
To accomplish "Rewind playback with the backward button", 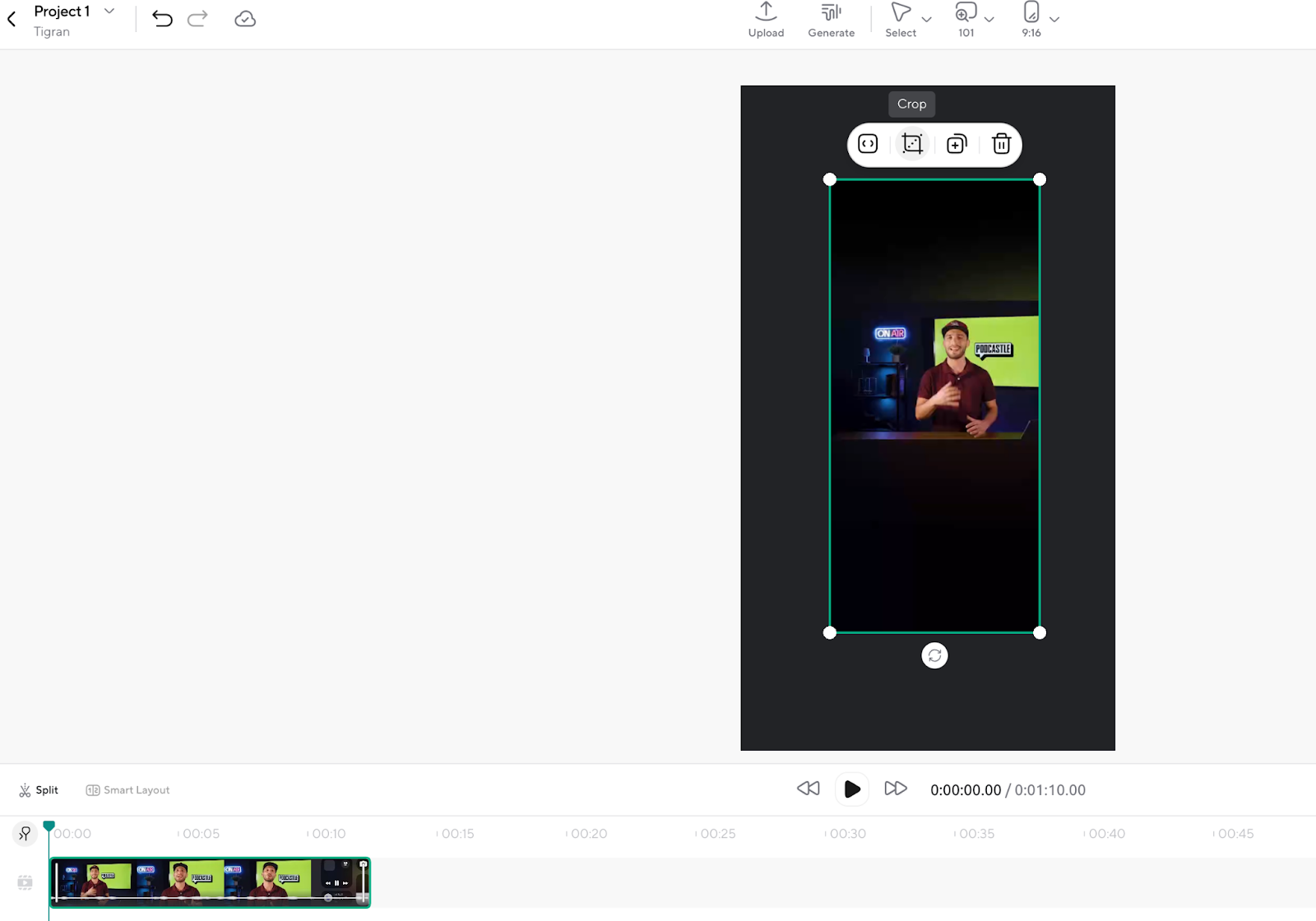I will pos(809,789).
